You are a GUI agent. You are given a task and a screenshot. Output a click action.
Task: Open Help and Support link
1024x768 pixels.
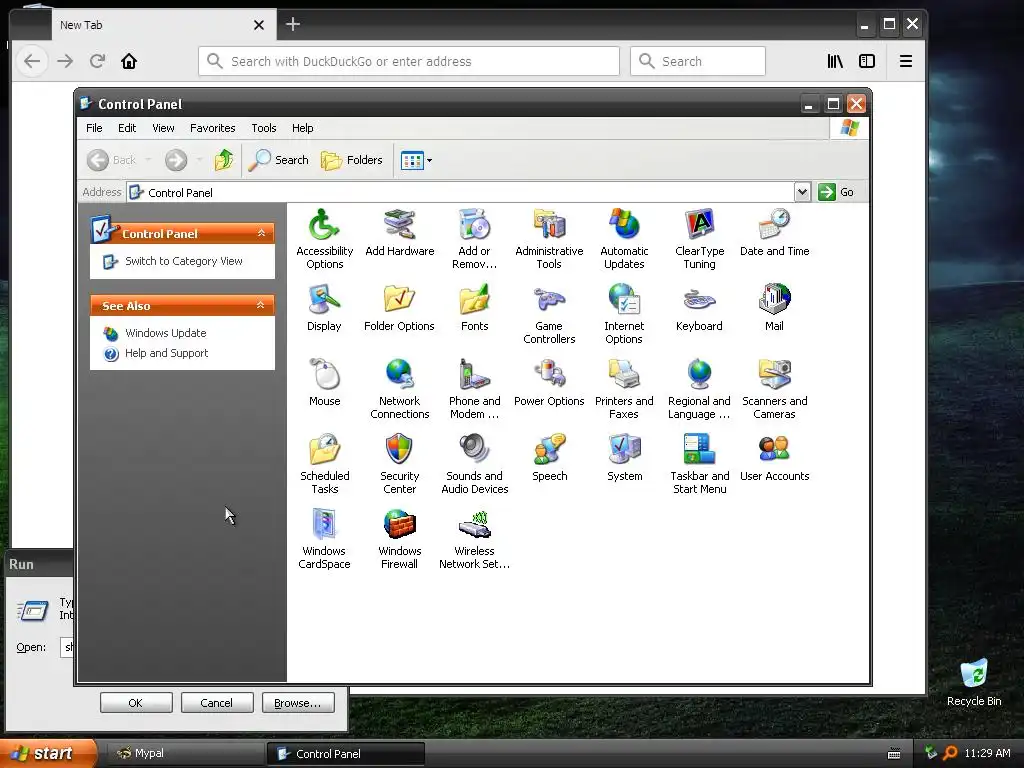[x=167, y=353]
